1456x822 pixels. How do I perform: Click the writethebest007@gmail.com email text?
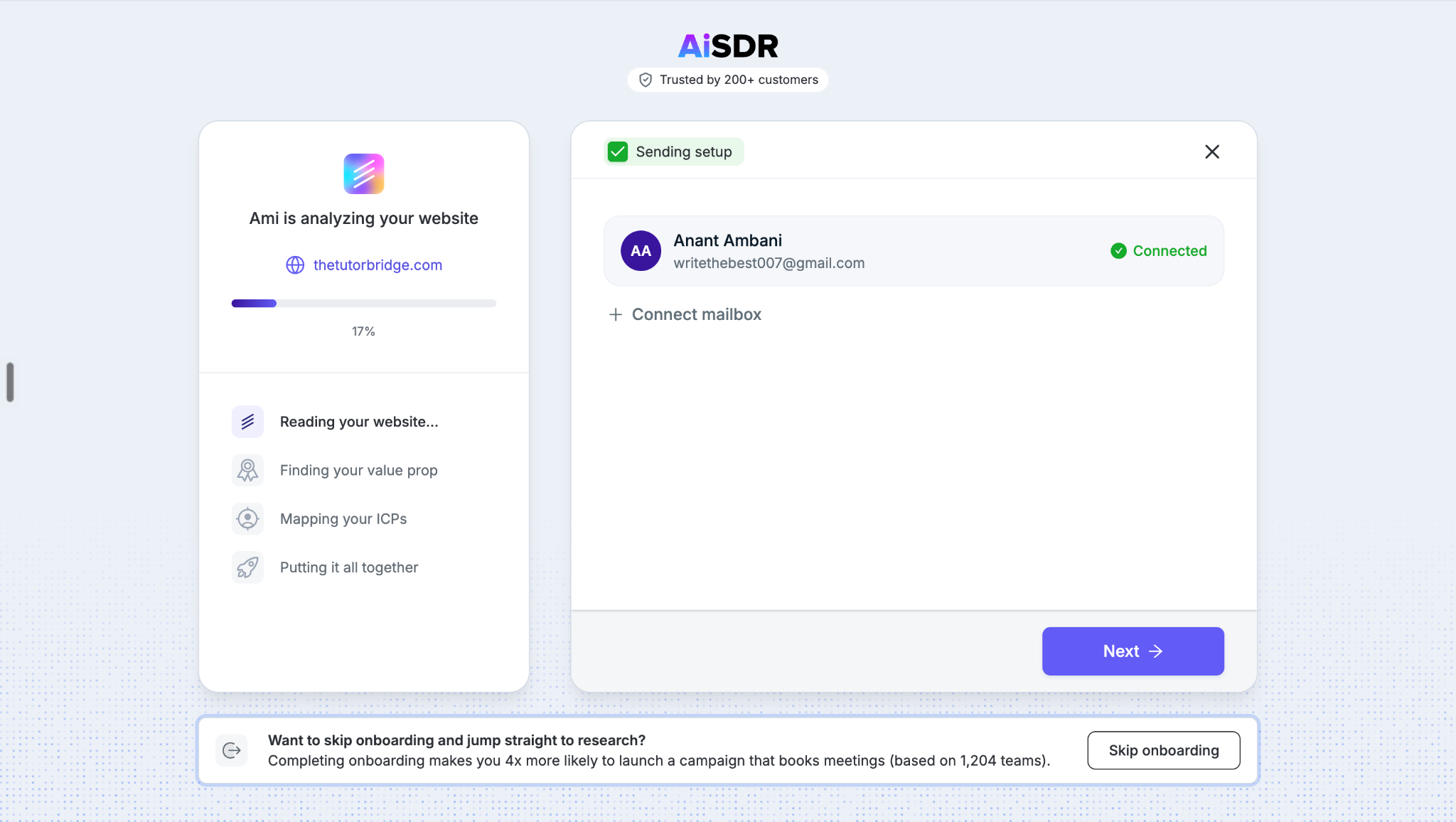click(769, 263)
